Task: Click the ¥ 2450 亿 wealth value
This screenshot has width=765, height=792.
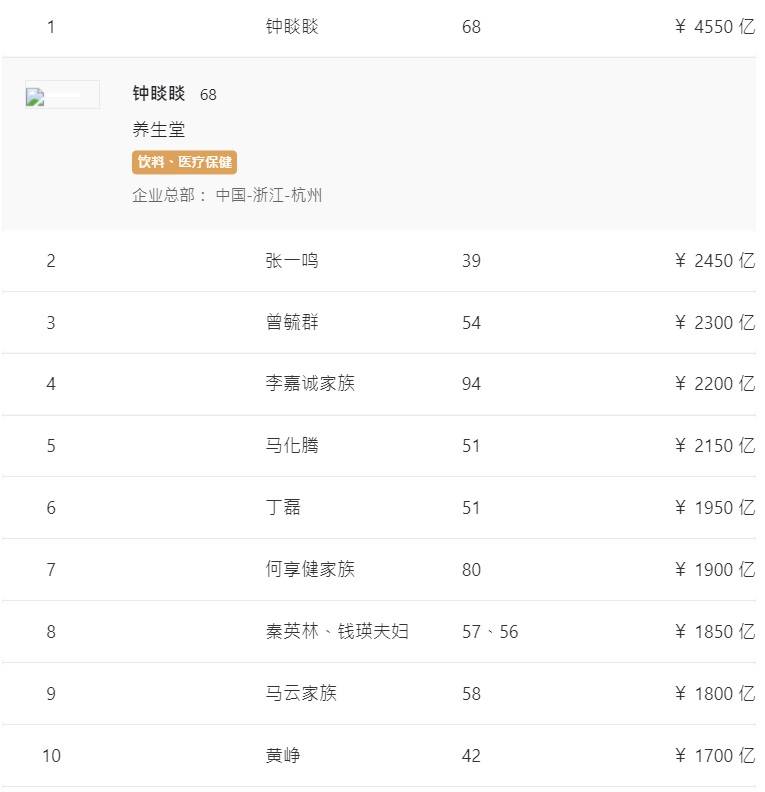Action: (x=714, y=261)
